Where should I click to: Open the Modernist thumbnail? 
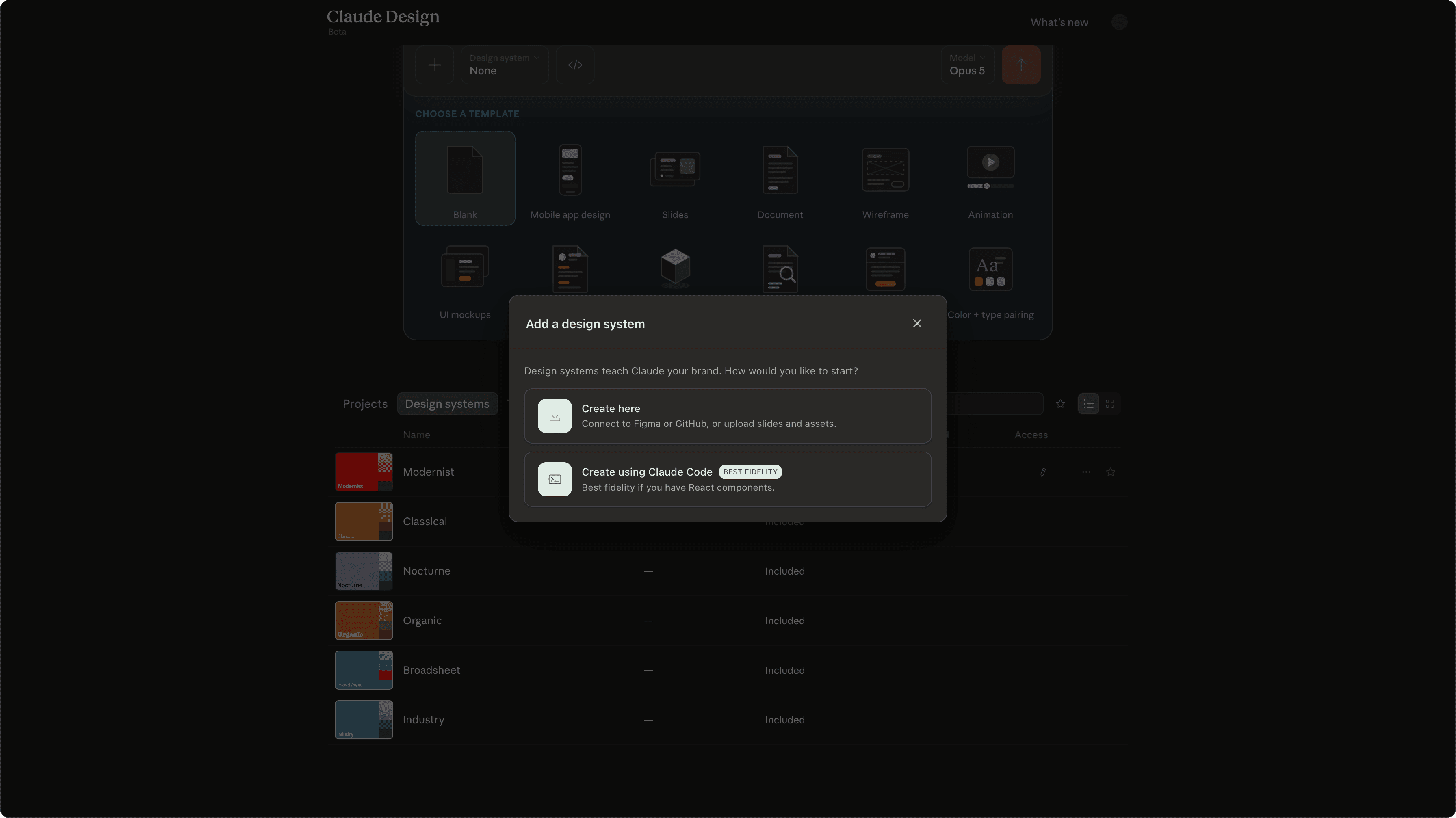point(364,472)
